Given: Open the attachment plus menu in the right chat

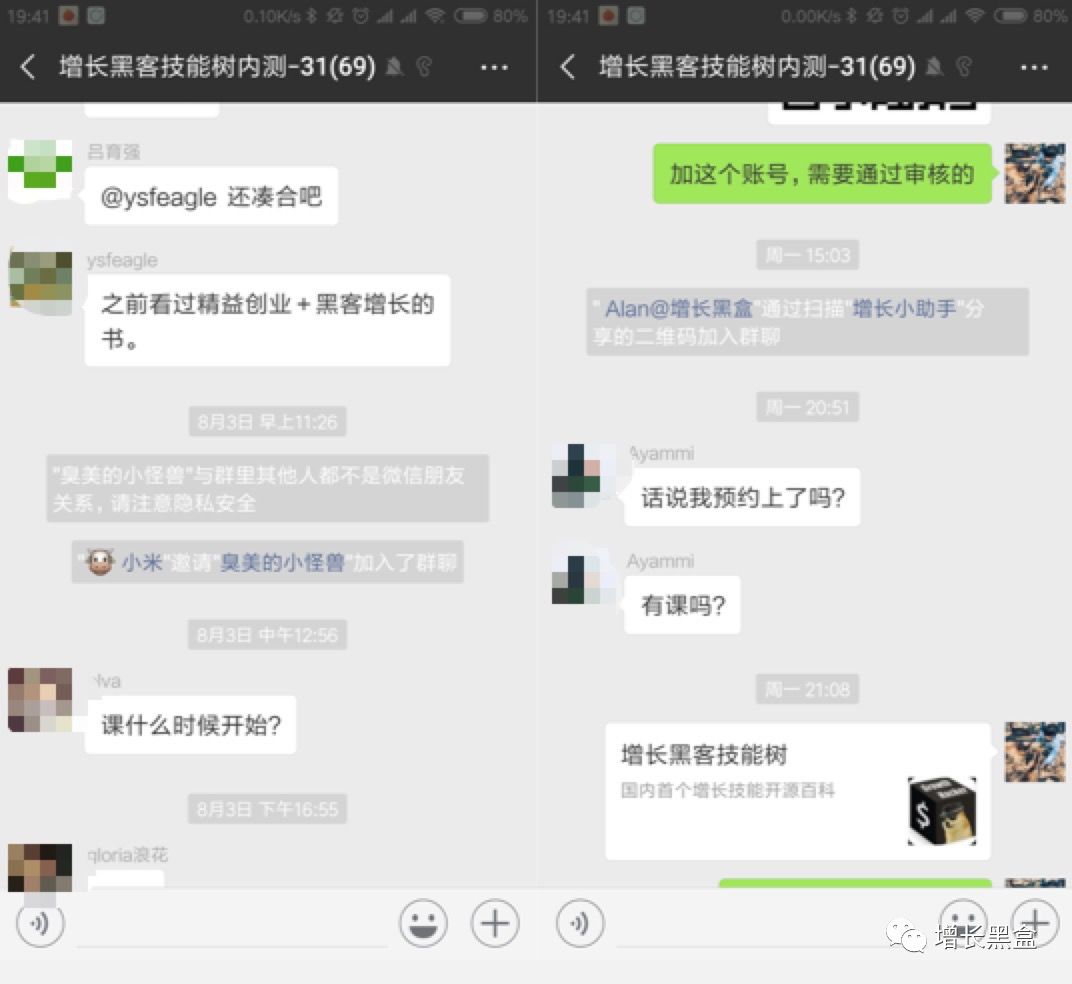Looking at the screenshot, I should tap(1033, 924).
